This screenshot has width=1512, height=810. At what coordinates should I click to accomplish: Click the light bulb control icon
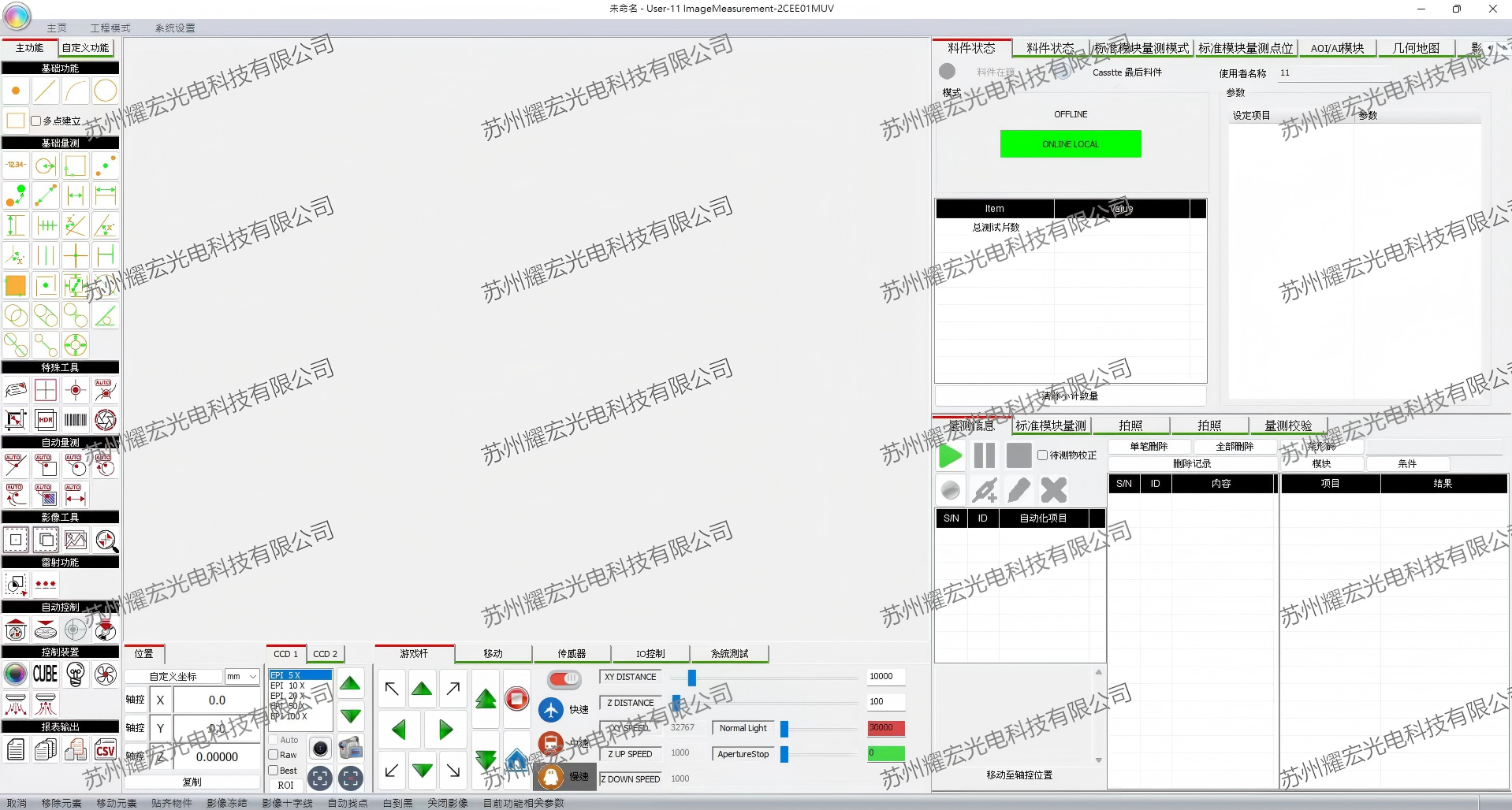pyautogui.click(x=76, y=674)
